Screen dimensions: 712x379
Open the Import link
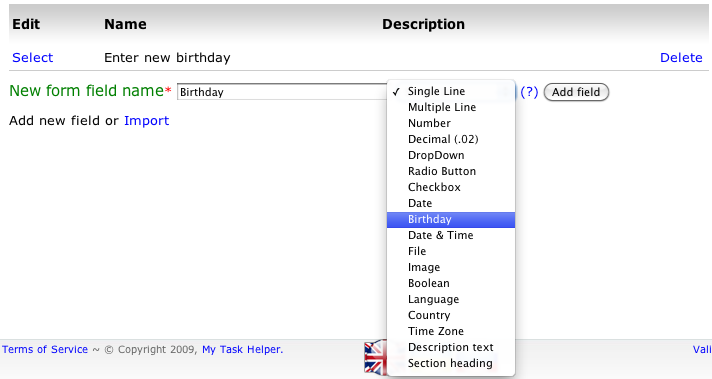tap(146, 121)
